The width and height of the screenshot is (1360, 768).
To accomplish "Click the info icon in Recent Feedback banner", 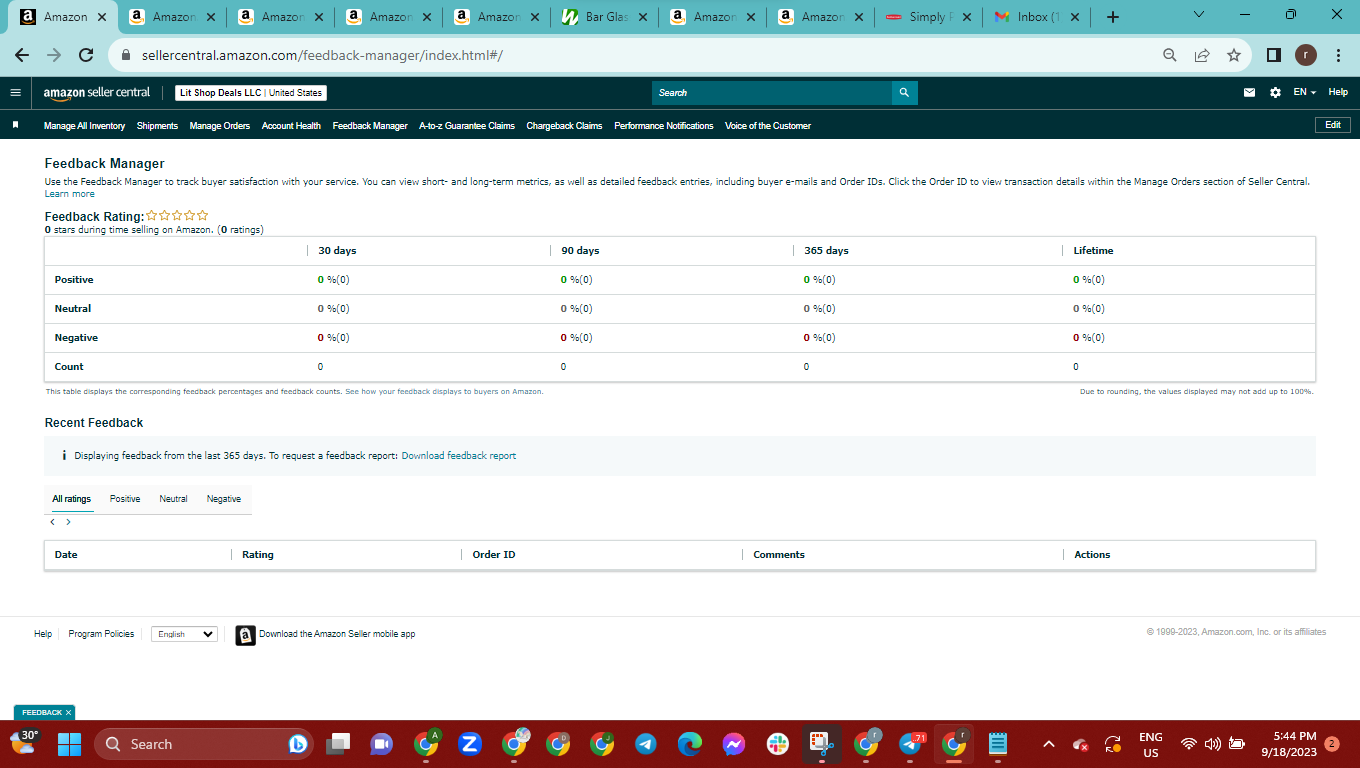I will pos(64,456).
